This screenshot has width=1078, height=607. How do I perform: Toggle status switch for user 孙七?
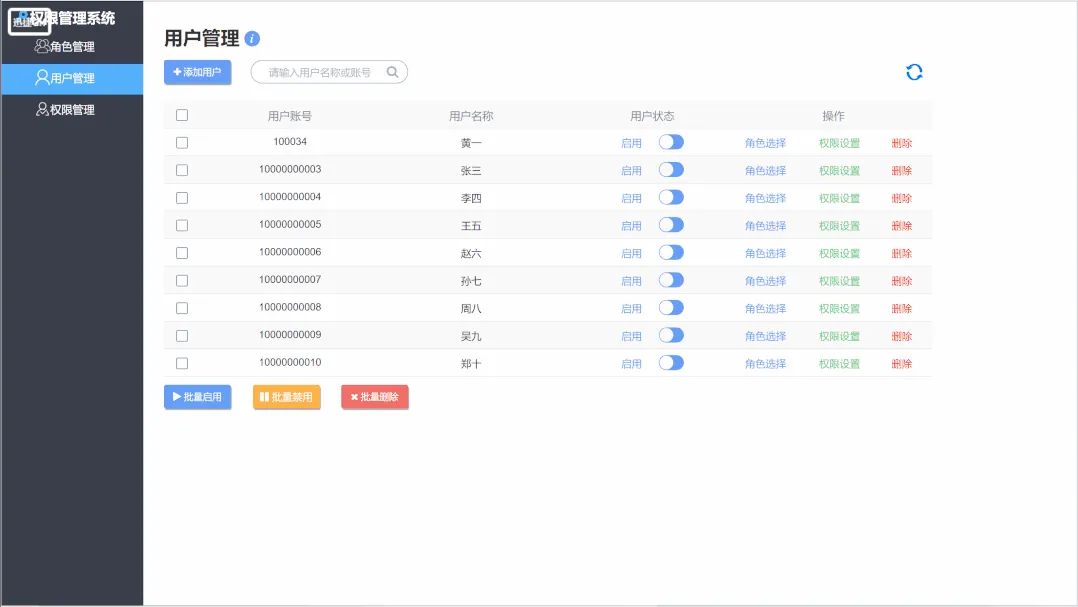[x=671, y=280]
